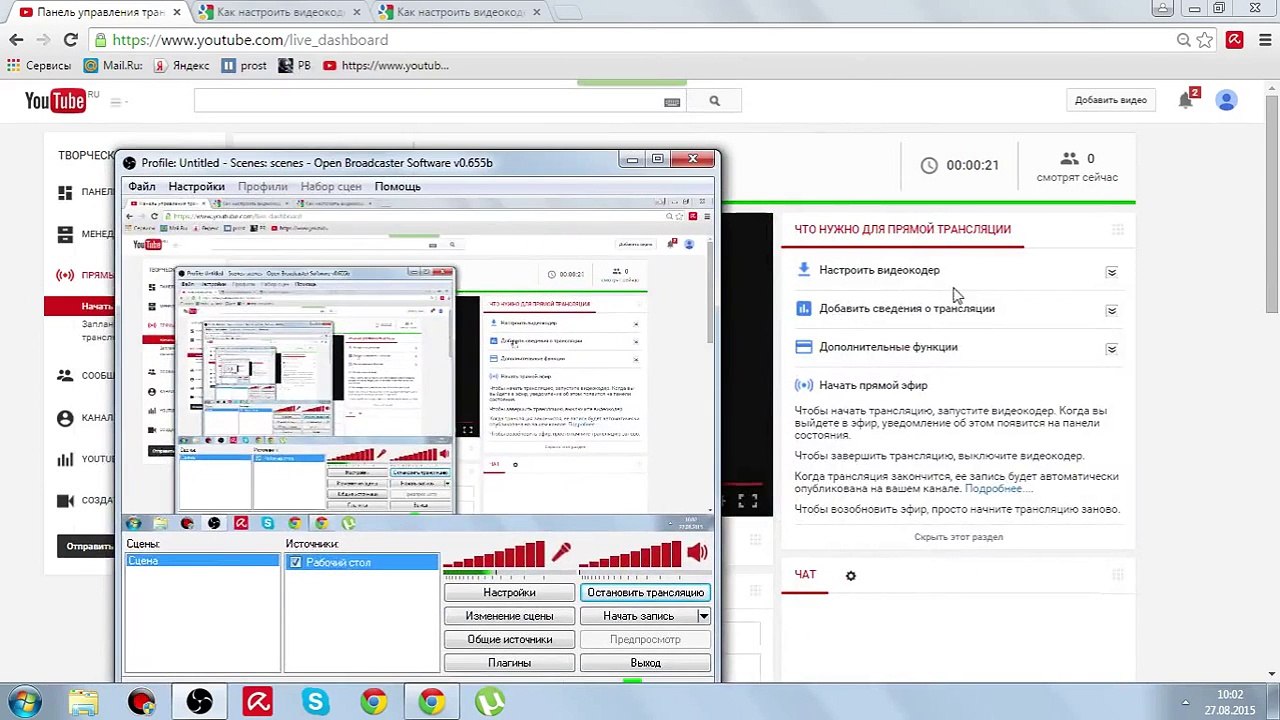Open the prost bookmark
This screenshot has width=1280, height=720.
click(x=244, y=65)
